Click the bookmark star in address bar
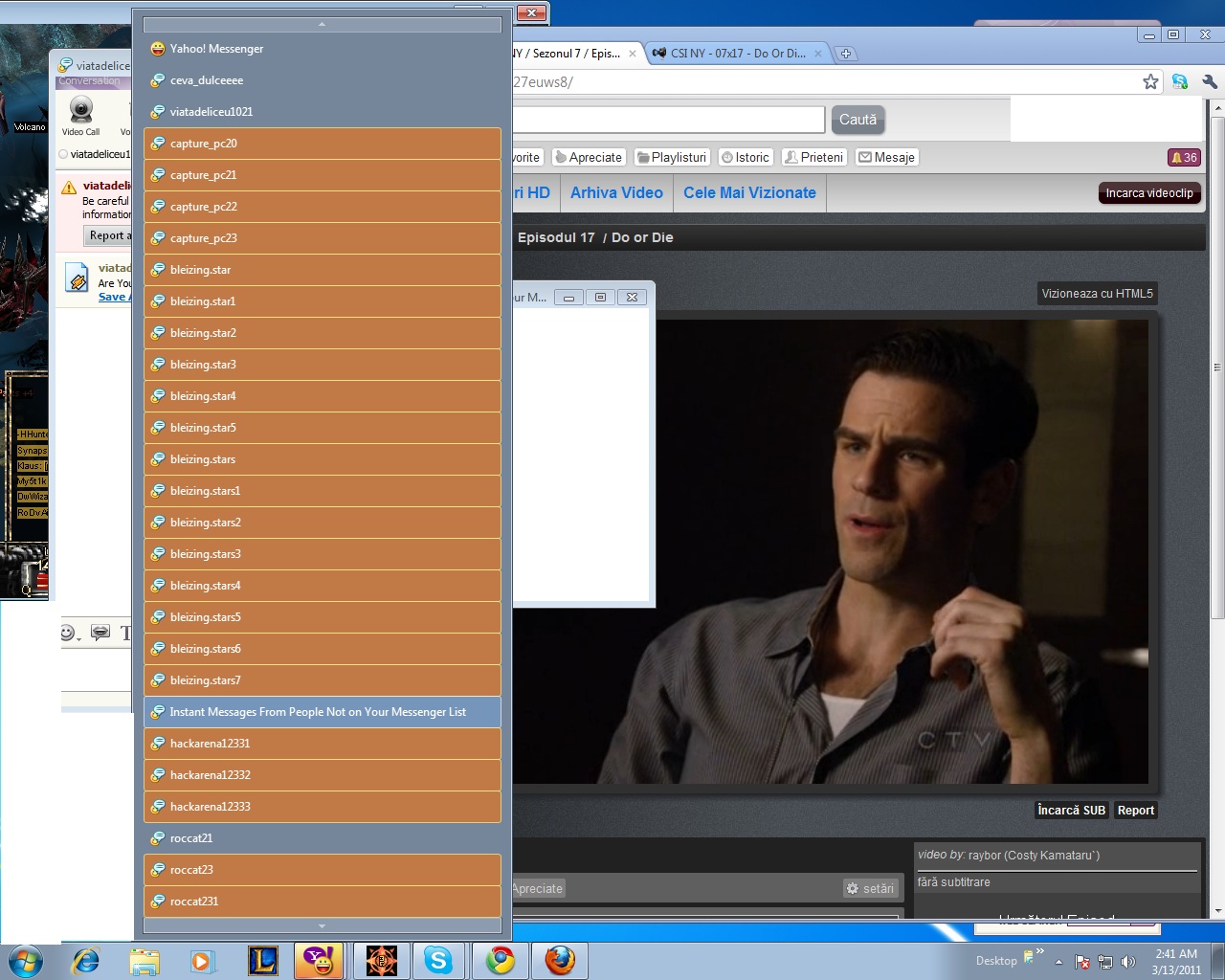Viewport: 1225px width, 980px height. click(x=1150, y=82)
